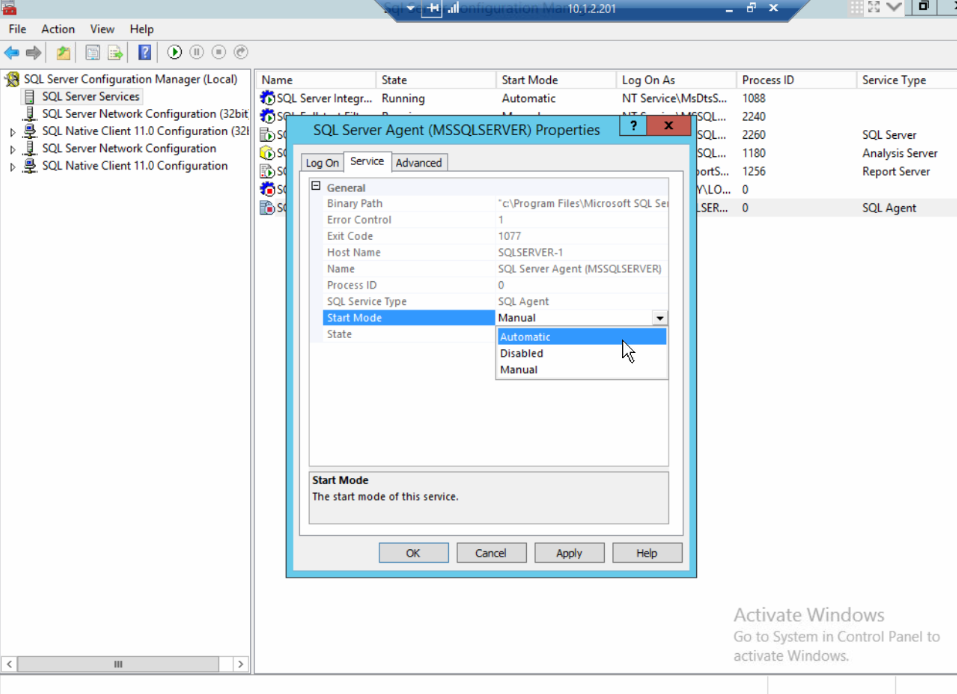957x694 pixels.
Task: Select SQL Server Services in the tree
Action: 90,96
